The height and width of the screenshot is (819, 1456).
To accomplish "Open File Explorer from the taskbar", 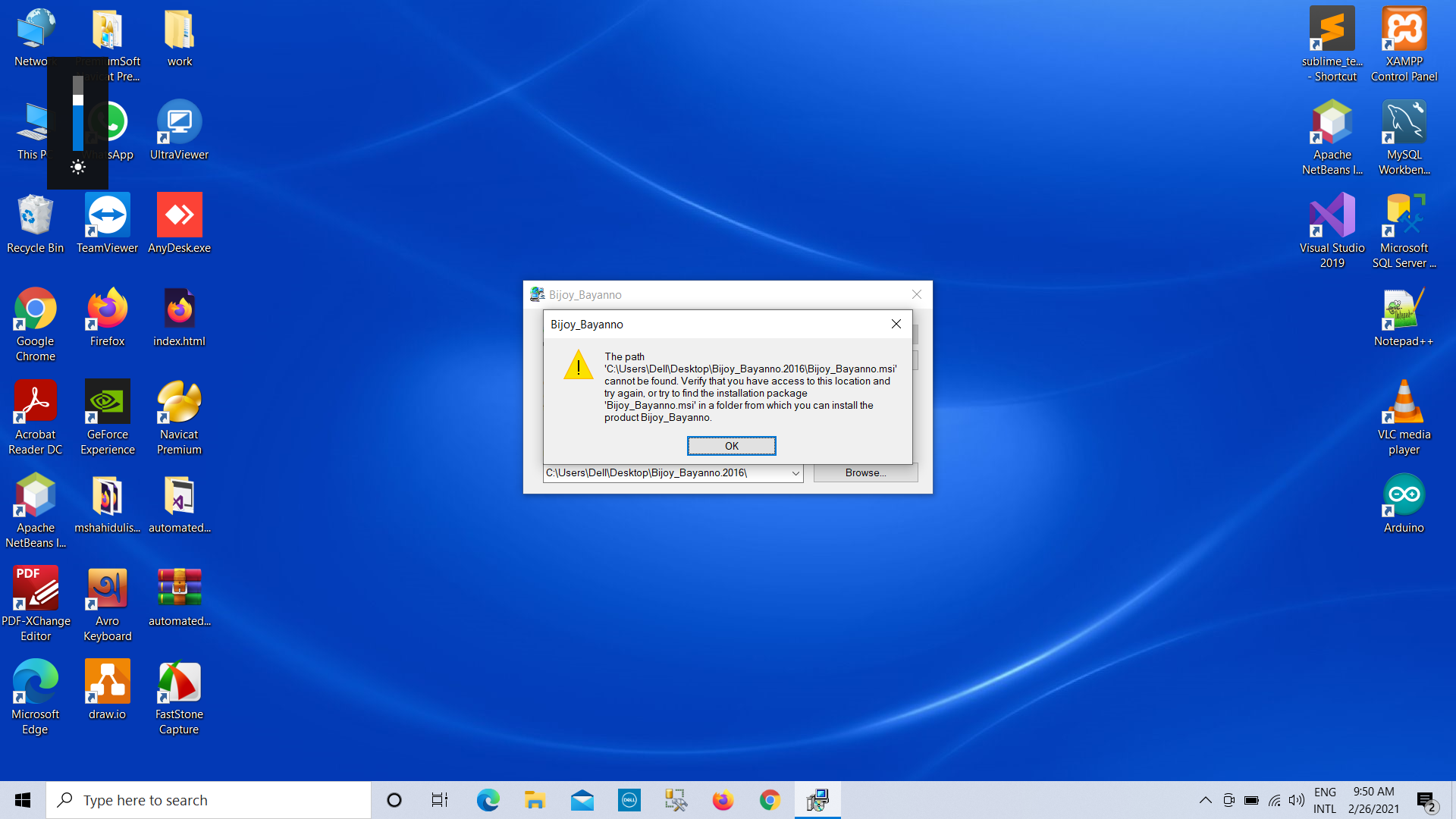I will point(535,800).
